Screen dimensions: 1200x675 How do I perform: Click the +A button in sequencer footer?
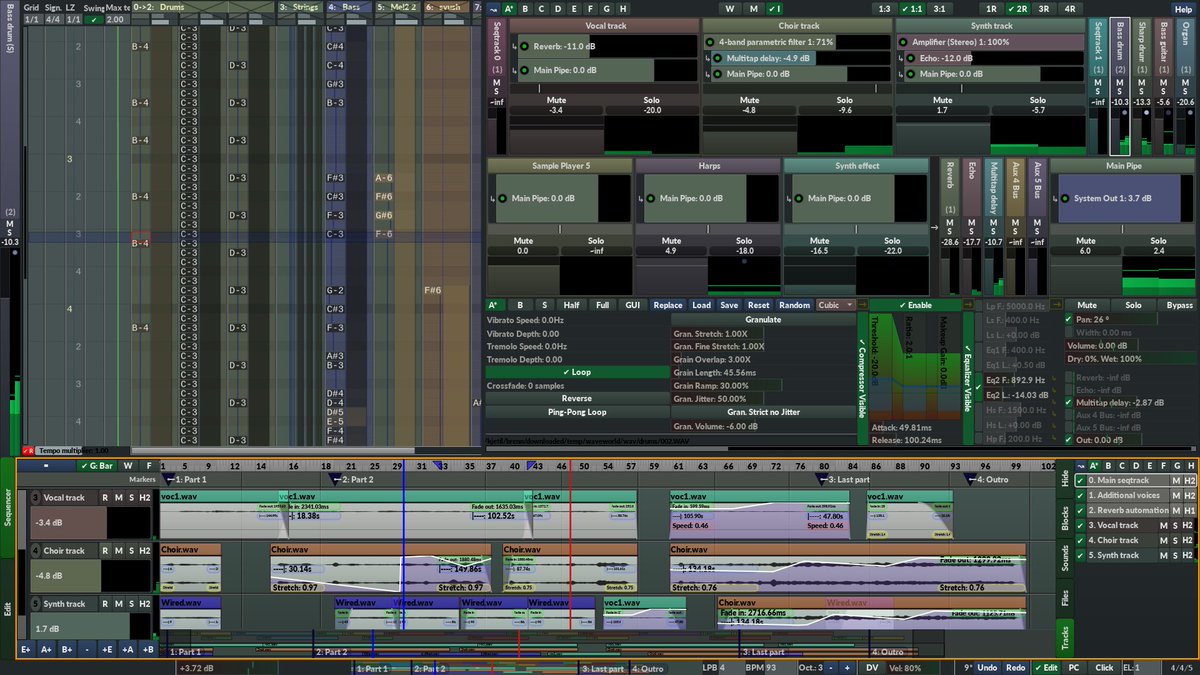[127, 649]
